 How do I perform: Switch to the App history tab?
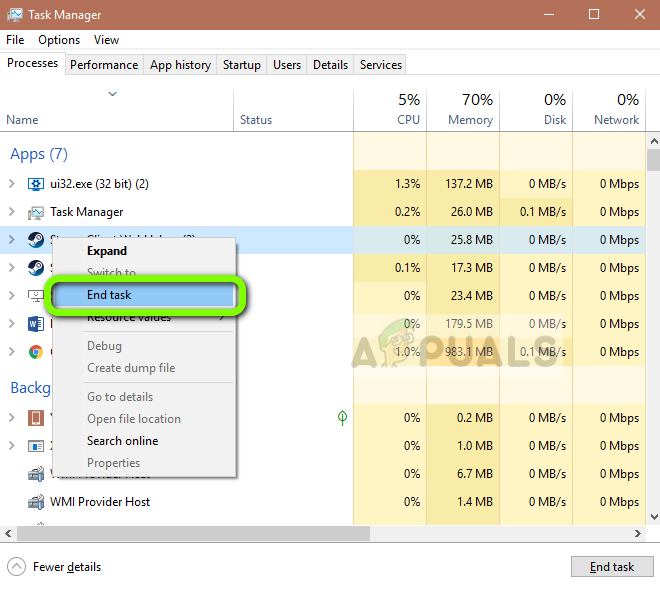pos(180,65)
